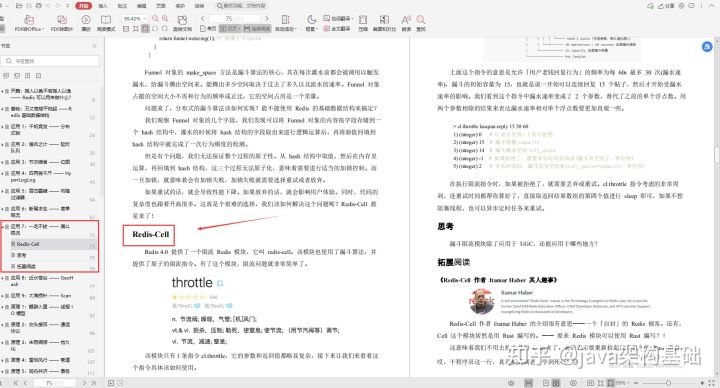Screen dimensions: 720x388
Task: Toggle 单页 single page view
Action: [208, 28]
